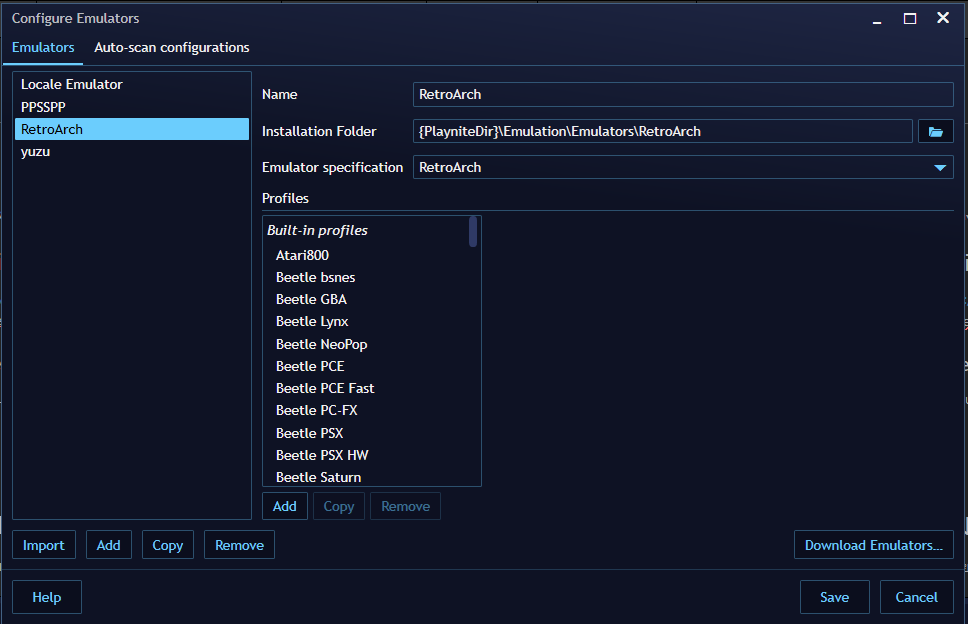Select the Atari800 built-in profile
The image size is (968, 624).
302,255
